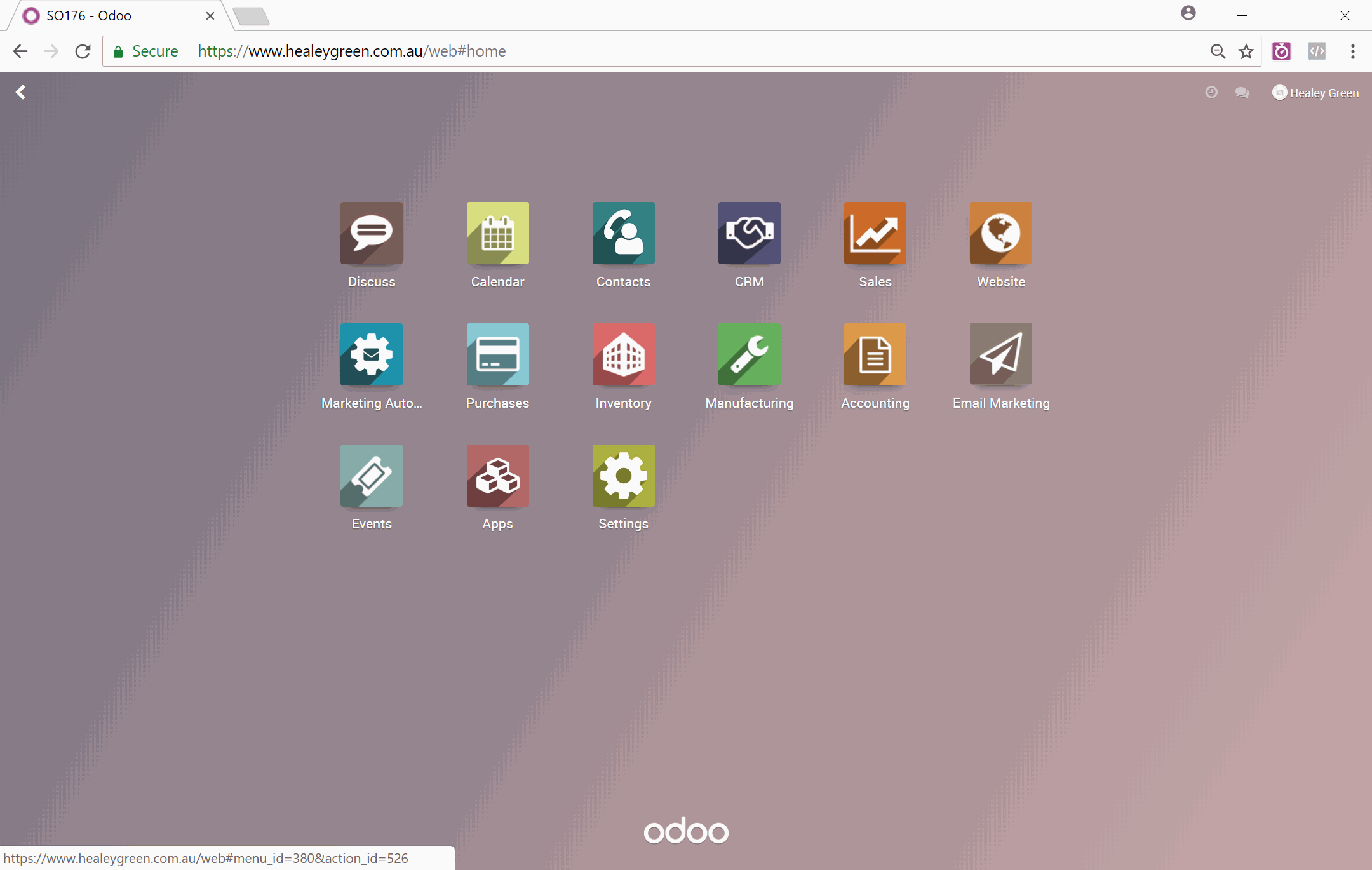Open the Discuss app

[372, 233]
